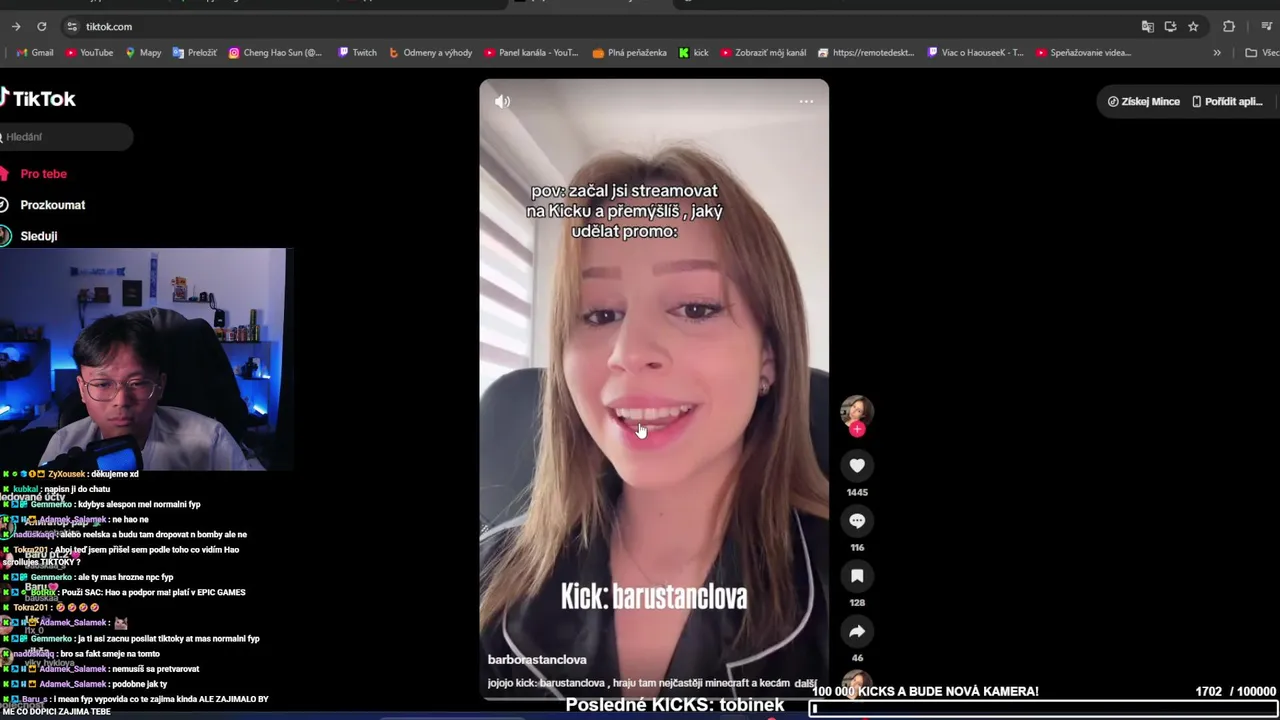The image size is (1280, 720).
Task: Like the video with the heart icon
Action: [x=857, y=465]
